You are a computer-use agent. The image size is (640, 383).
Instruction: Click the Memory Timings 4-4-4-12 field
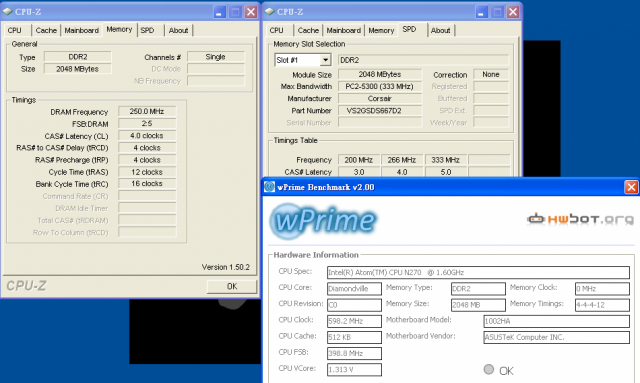point(602,305)
